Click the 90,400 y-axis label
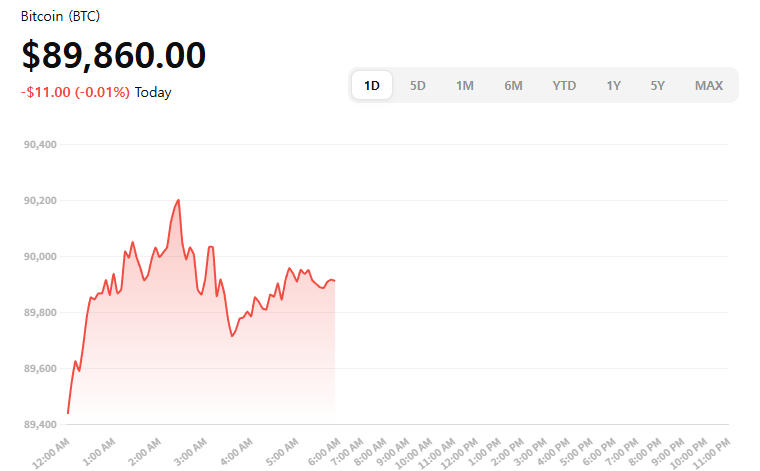 coord(39,145)
